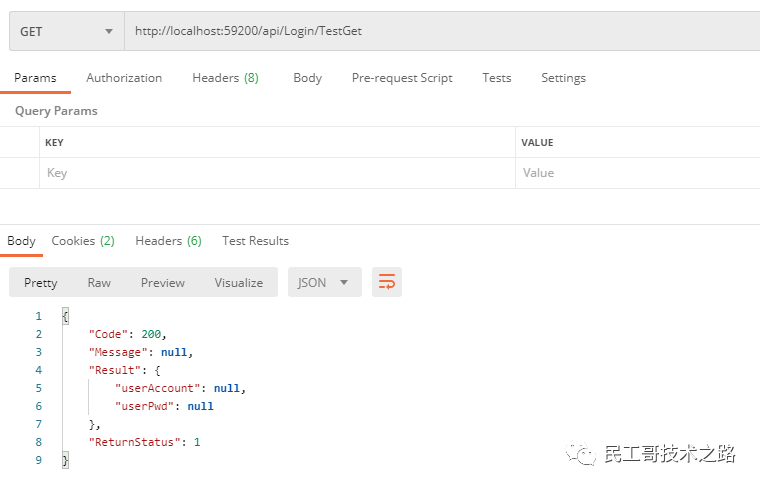Select the response Body tab
Image resolution: width=760 pixels, height=487 pixels.
point(21,241)
